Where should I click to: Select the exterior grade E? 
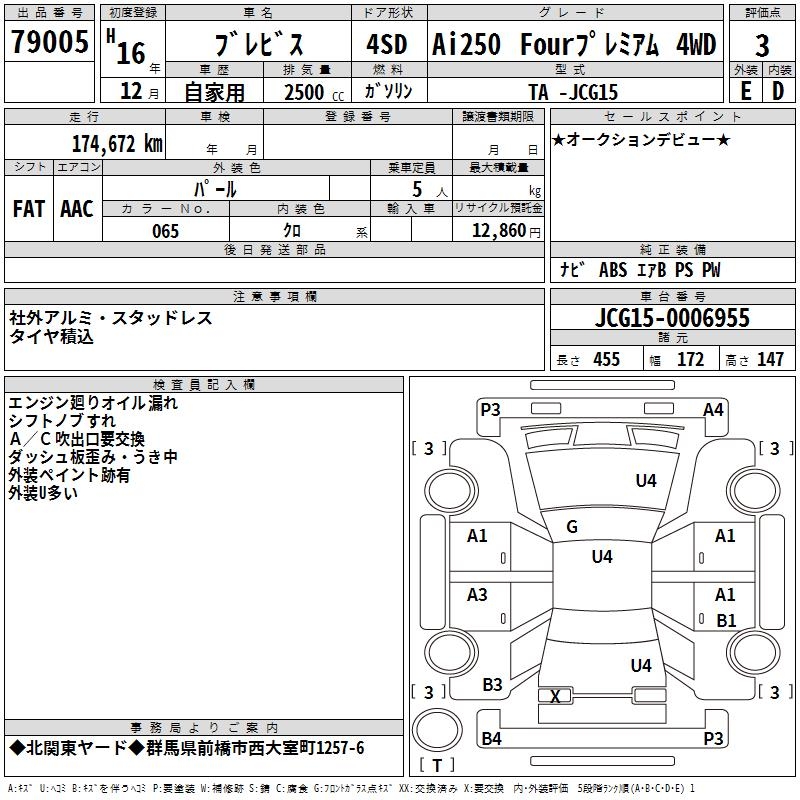click(746, 91)
